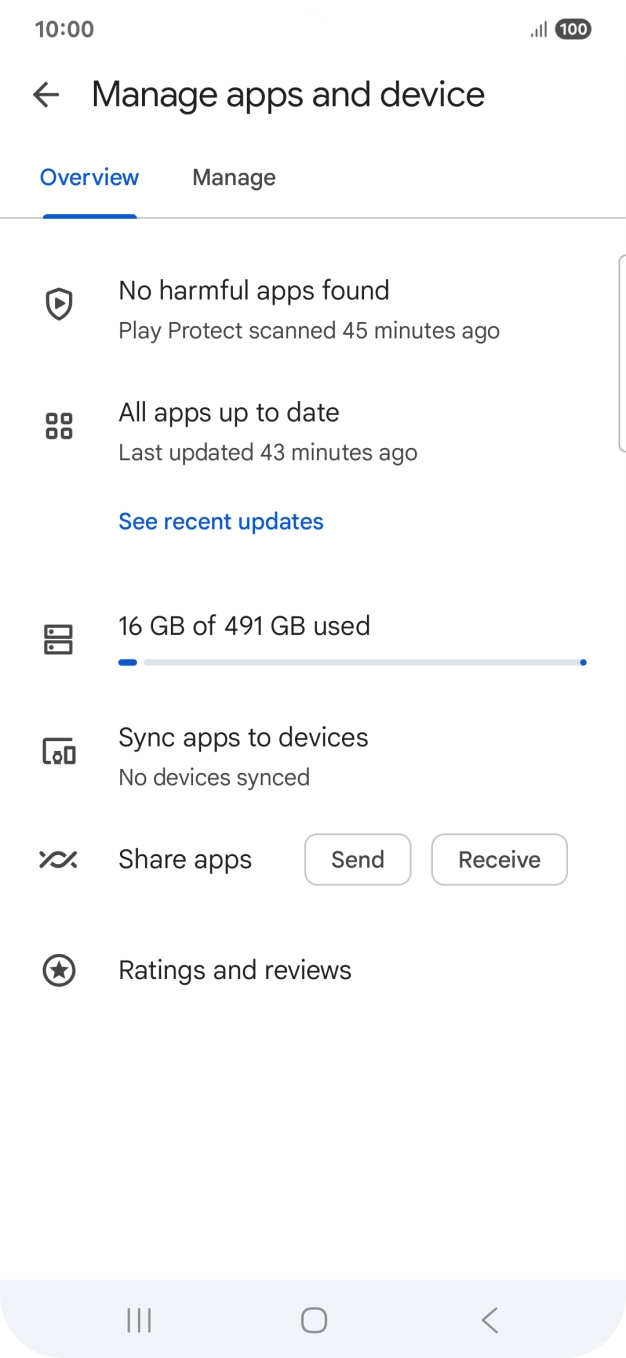Tap the storage drive icon
This screenshot has height=1358, width=626.
(60, 639)
